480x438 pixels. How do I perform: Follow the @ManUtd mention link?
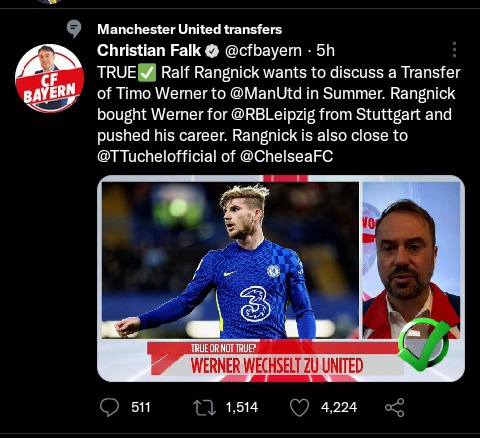(266, 94)
